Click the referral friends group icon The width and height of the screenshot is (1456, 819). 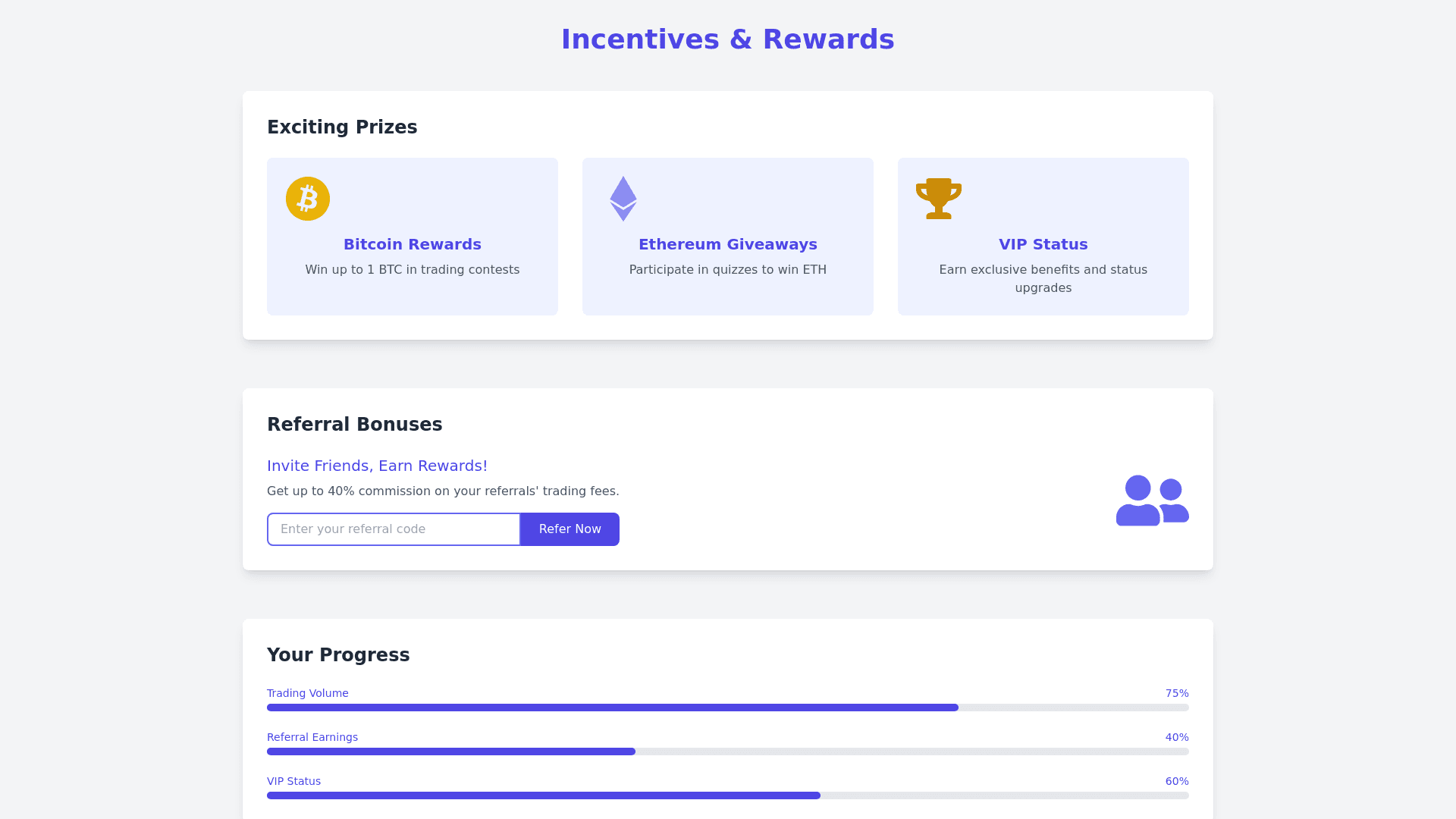(x=1152, y=500)
